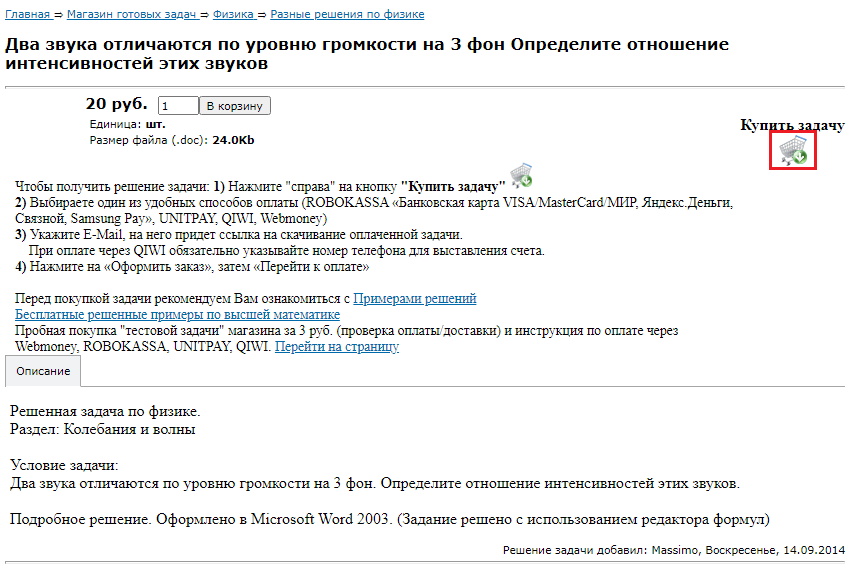Open the Примерами решений link
The height and width of the screenshot is (570, 858).
point(415,299)
